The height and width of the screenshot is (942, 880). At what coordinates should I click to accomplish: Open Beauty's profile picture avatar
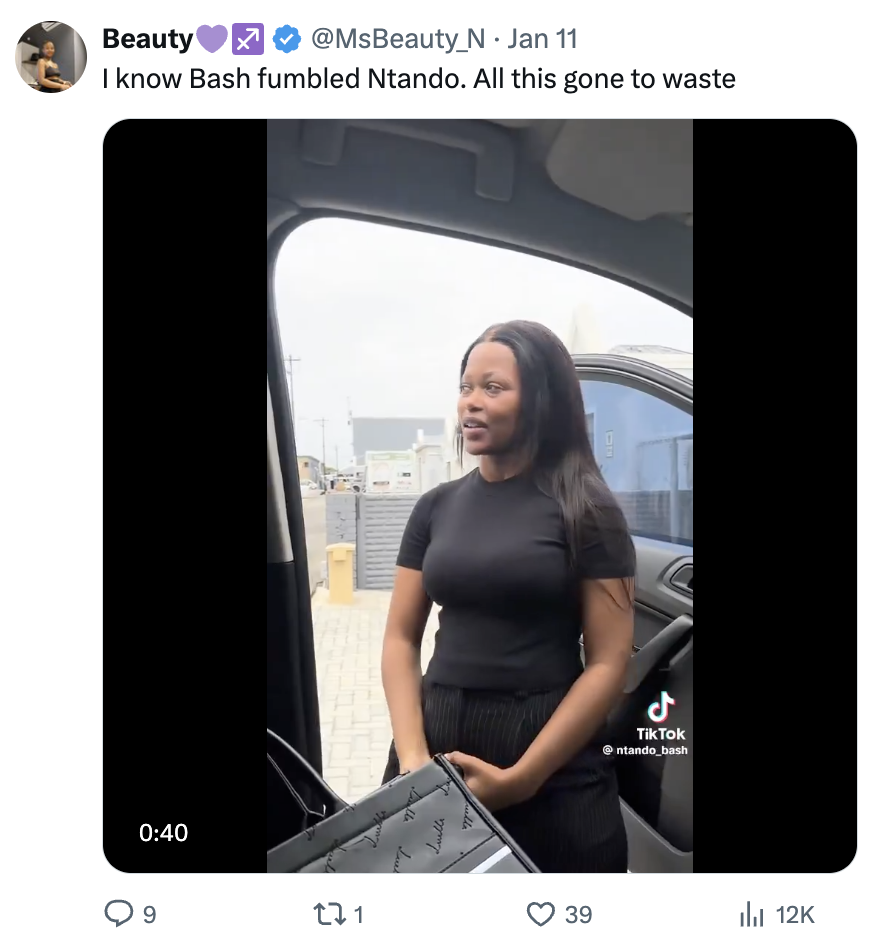coord(51,57)
